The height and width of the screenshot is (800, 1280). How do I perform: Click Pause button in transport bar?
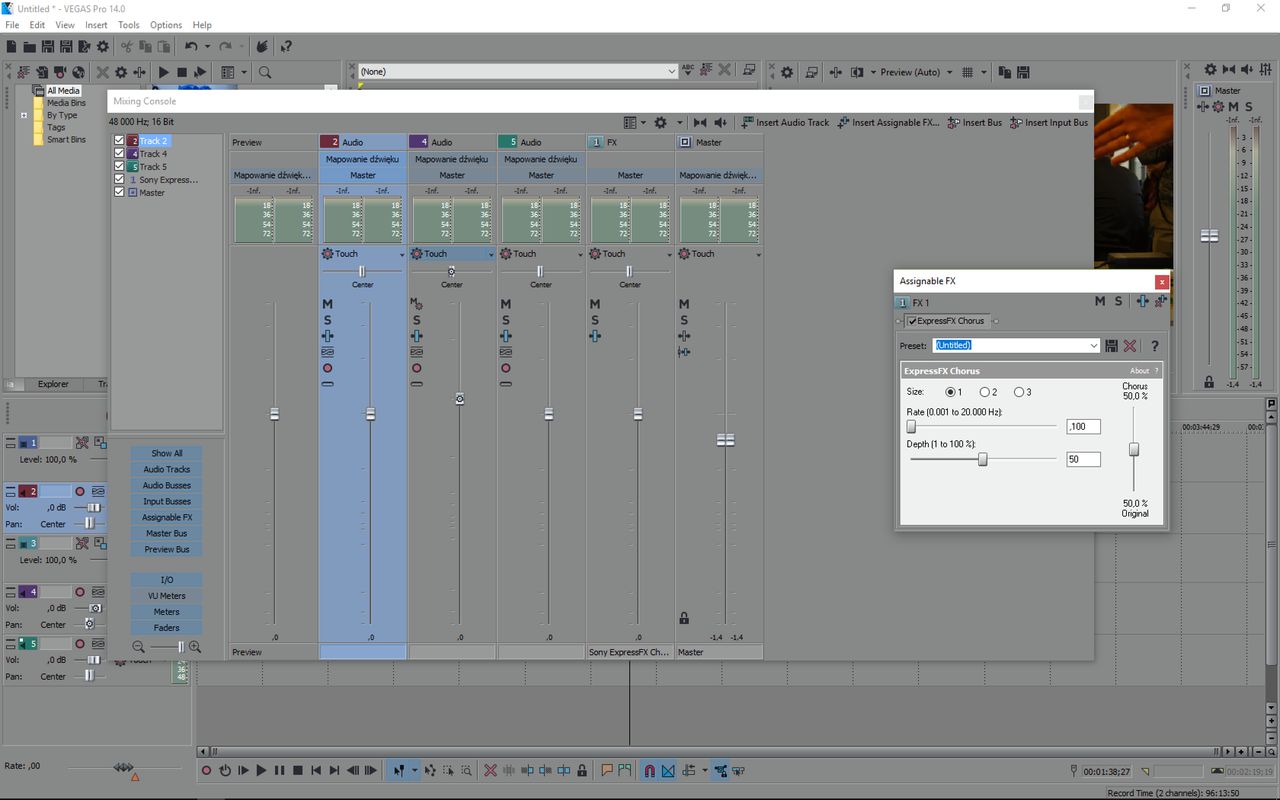coord(279,770)
